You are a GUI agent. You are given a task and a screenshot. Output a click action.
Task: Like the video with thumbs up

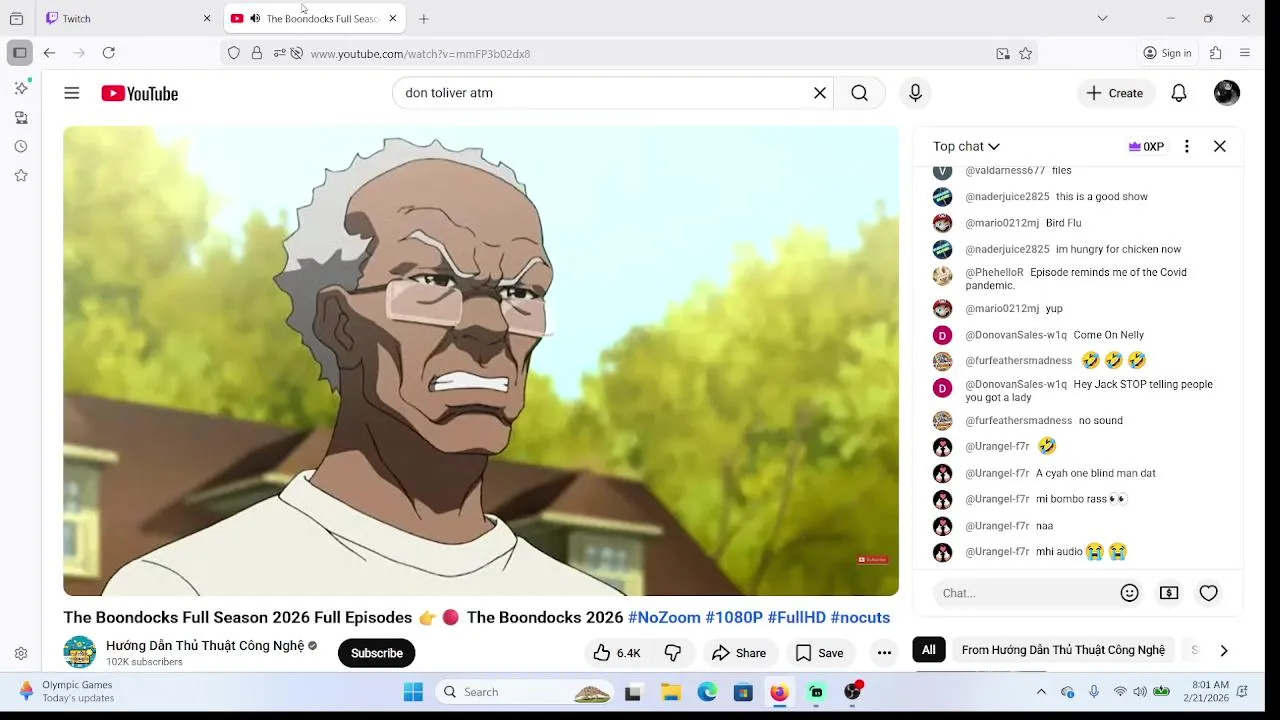click(x=617, y=653)
